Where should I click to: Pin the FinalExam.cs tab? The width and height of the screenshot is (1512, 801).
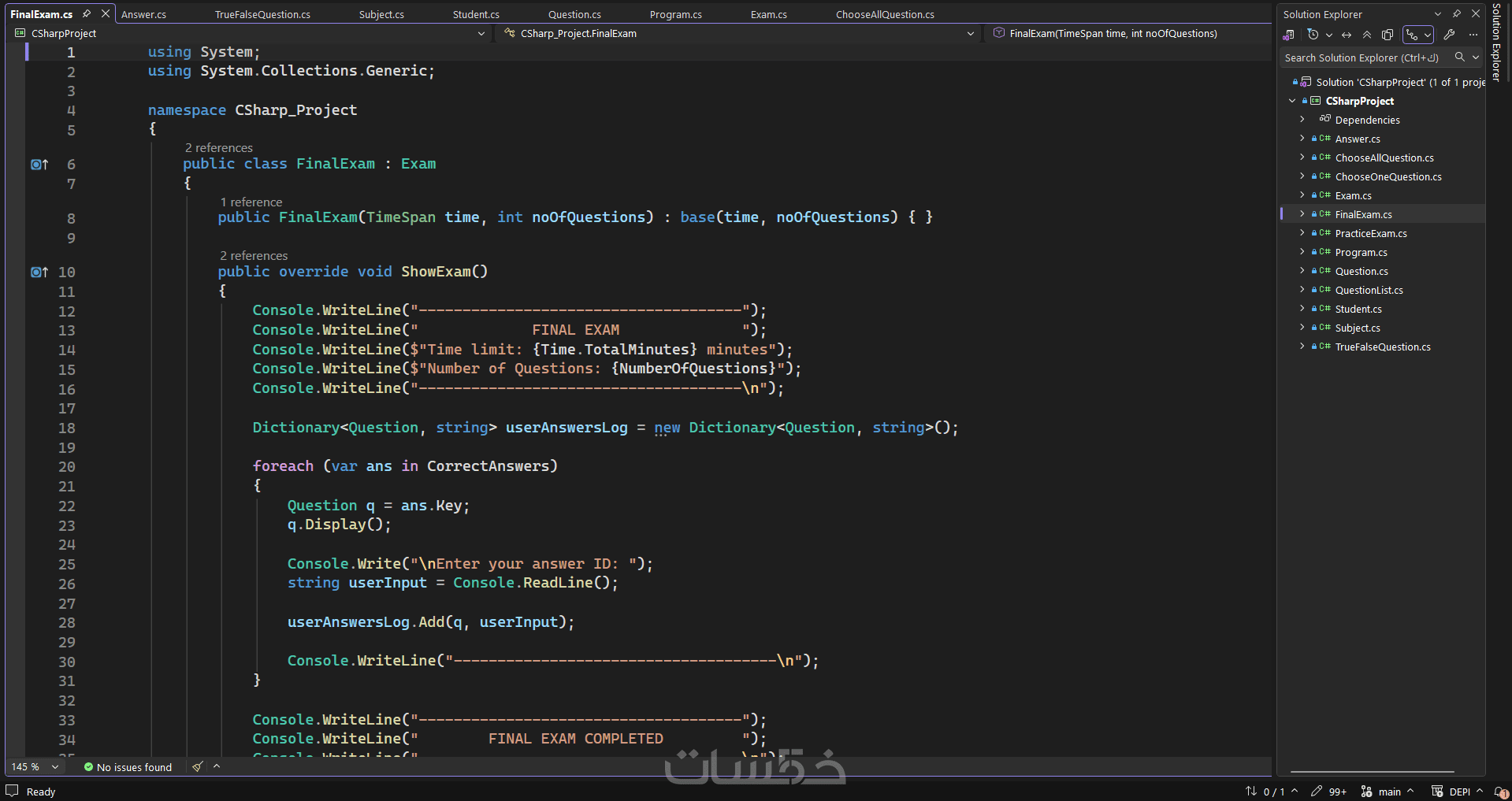87,13
